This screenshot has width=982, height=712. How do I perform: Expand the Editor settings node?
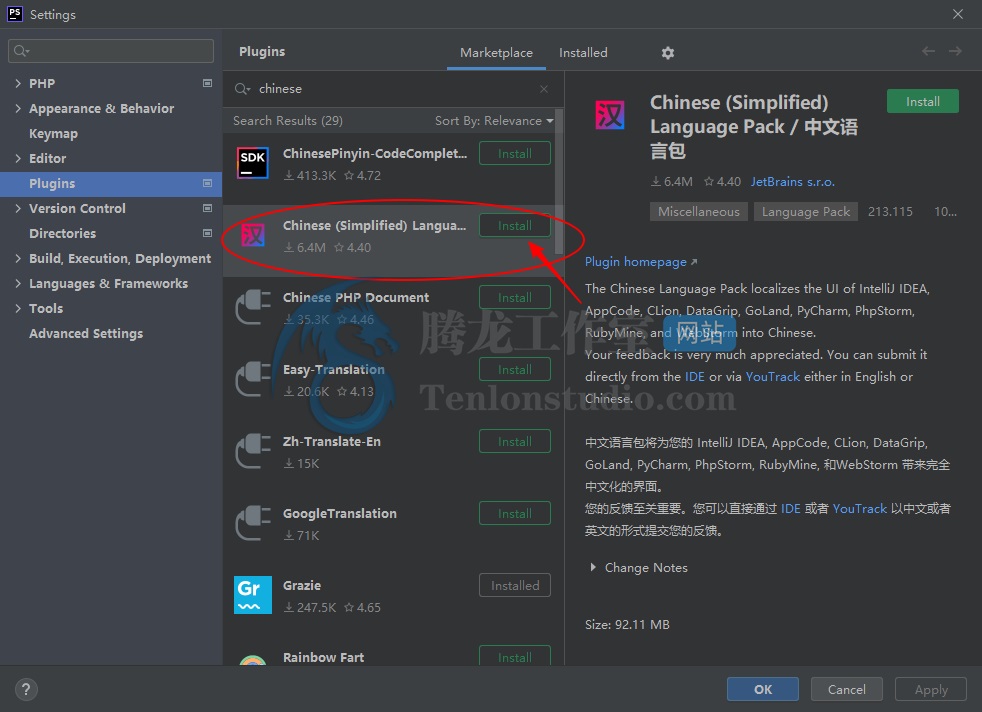coord(18,158)
